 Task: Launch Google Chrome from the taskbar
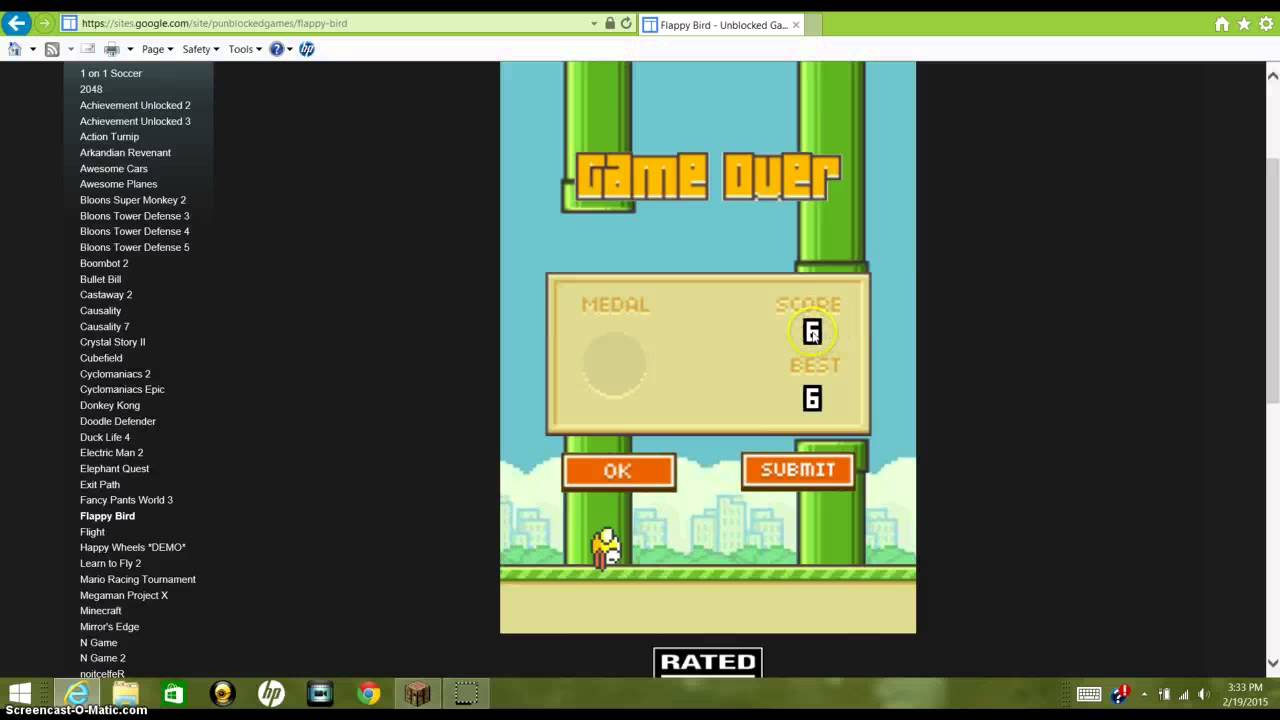[x=369, y=693]
